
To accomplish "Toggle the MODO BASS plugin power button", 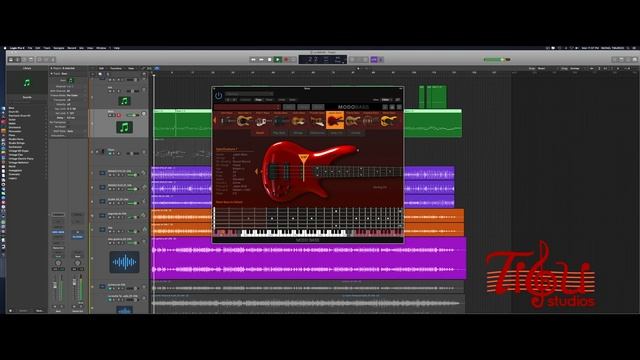I will (x=219, y=96).
